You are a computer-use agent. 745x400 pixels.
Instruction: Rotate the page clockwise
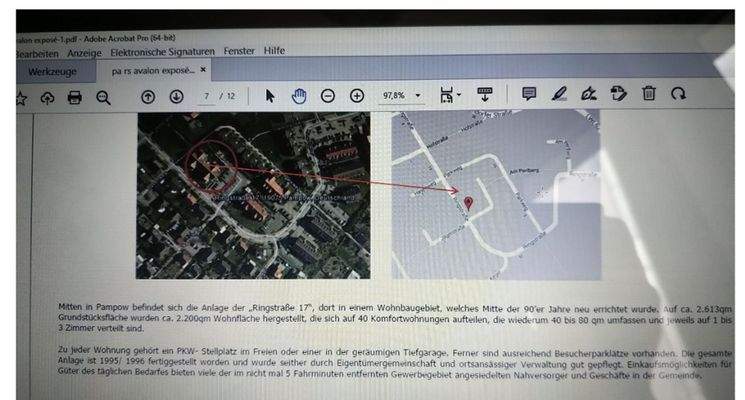tap(678, 94)
